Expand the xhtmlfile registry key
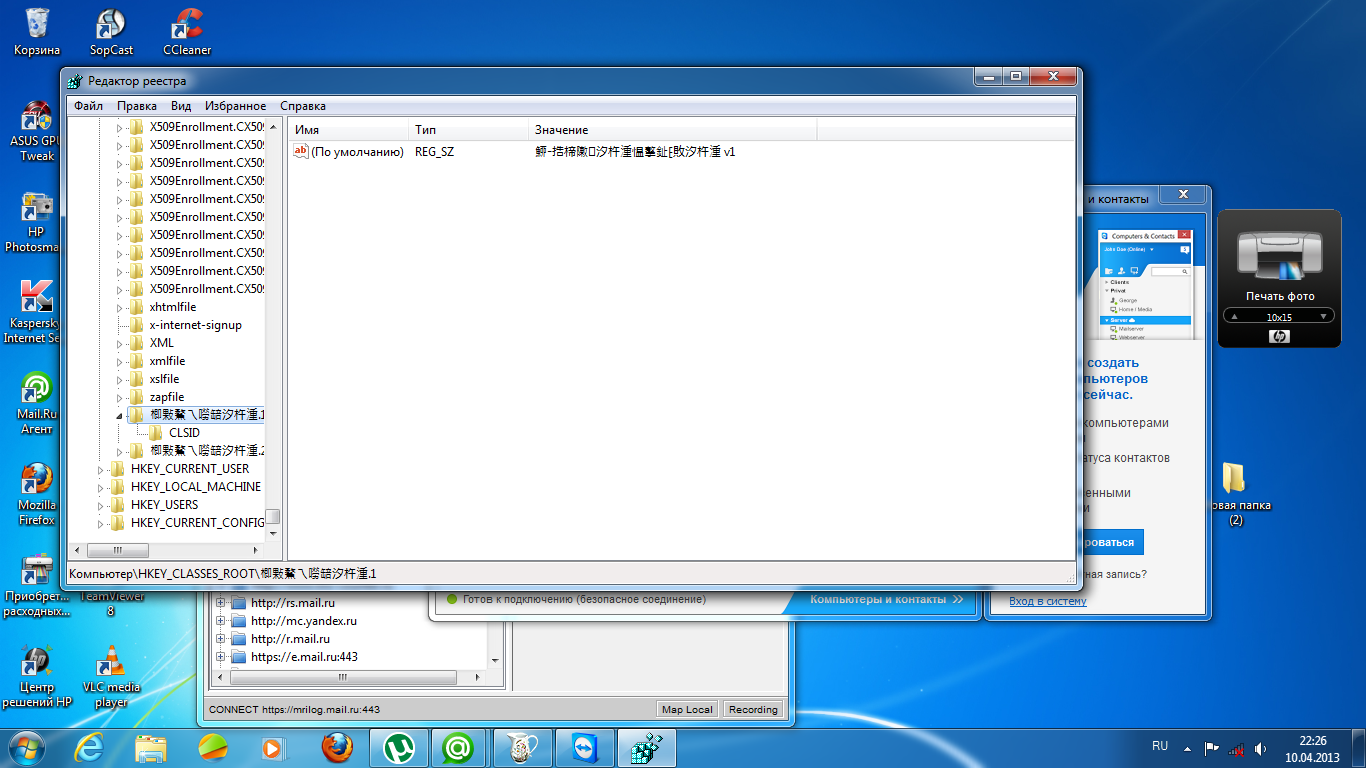Image resolution: width=1366 pixels, height=768 pixels. pos(121,307)
